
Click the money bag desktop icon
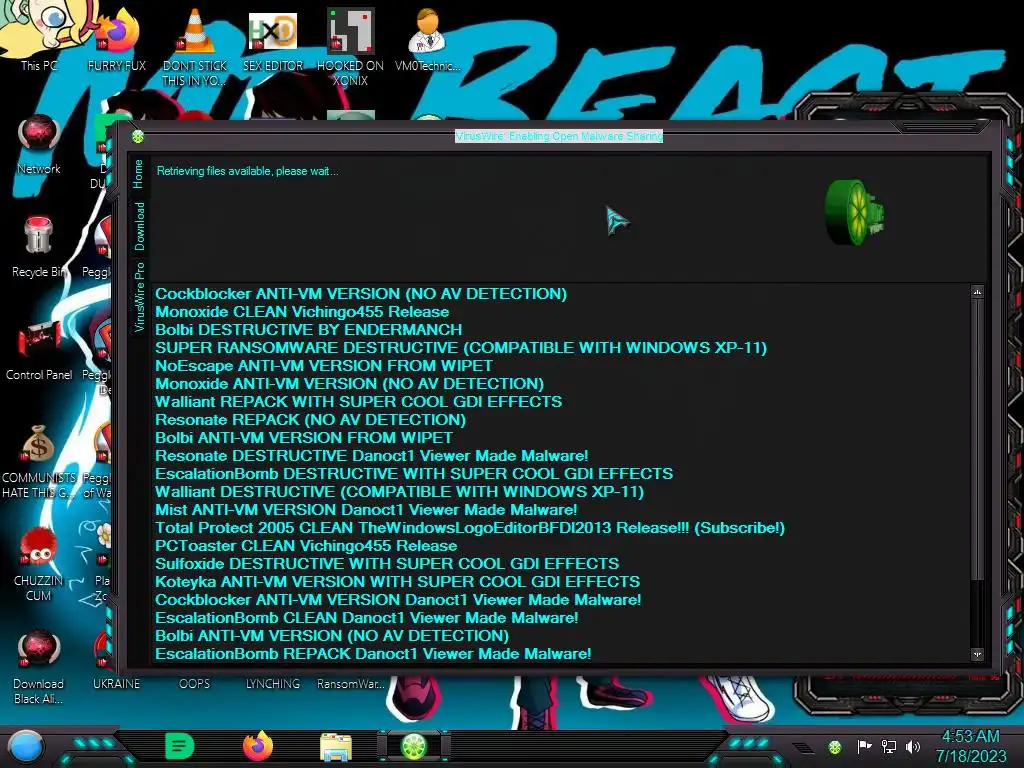click(x=39, y=460)
